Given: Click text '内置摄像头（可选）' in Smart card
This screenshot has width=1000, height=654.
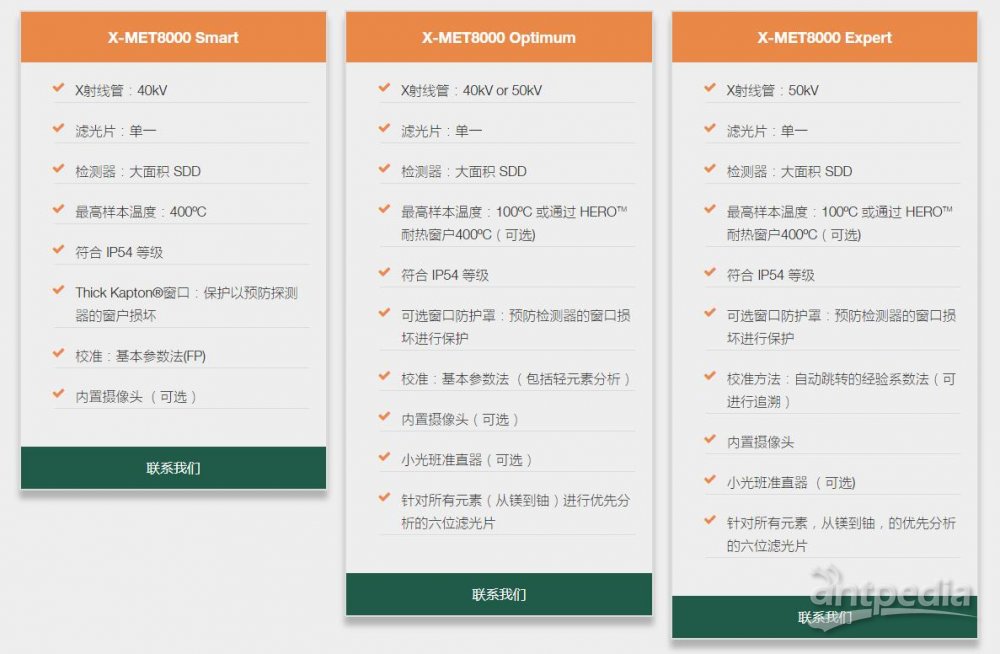Looking at the screenshot, I should (x=136, y=397).
